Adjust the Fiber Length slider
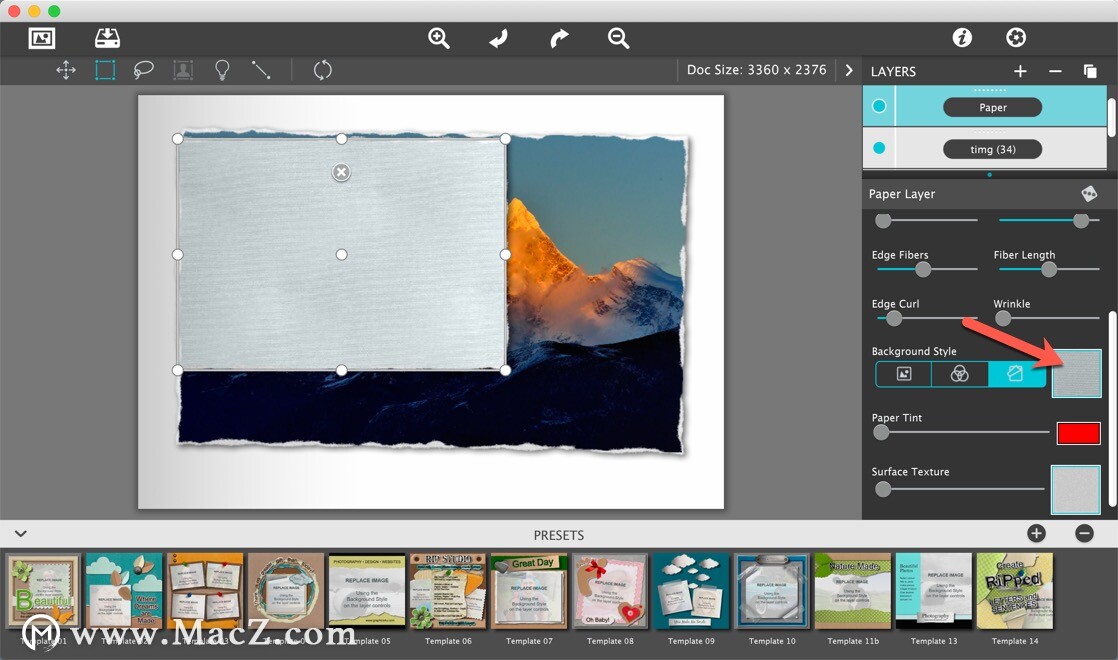This screenshot has height=660, width=1118. click(x=1049, y=269)
